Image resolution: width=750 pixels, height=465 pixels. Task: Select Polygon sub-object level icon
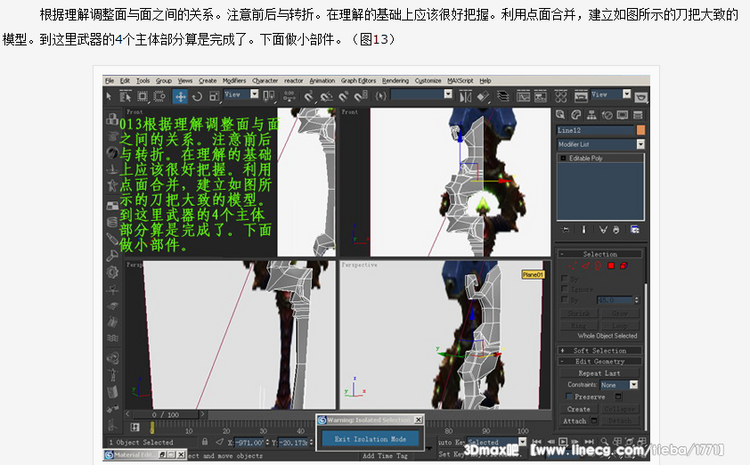[x=611, y=266]
